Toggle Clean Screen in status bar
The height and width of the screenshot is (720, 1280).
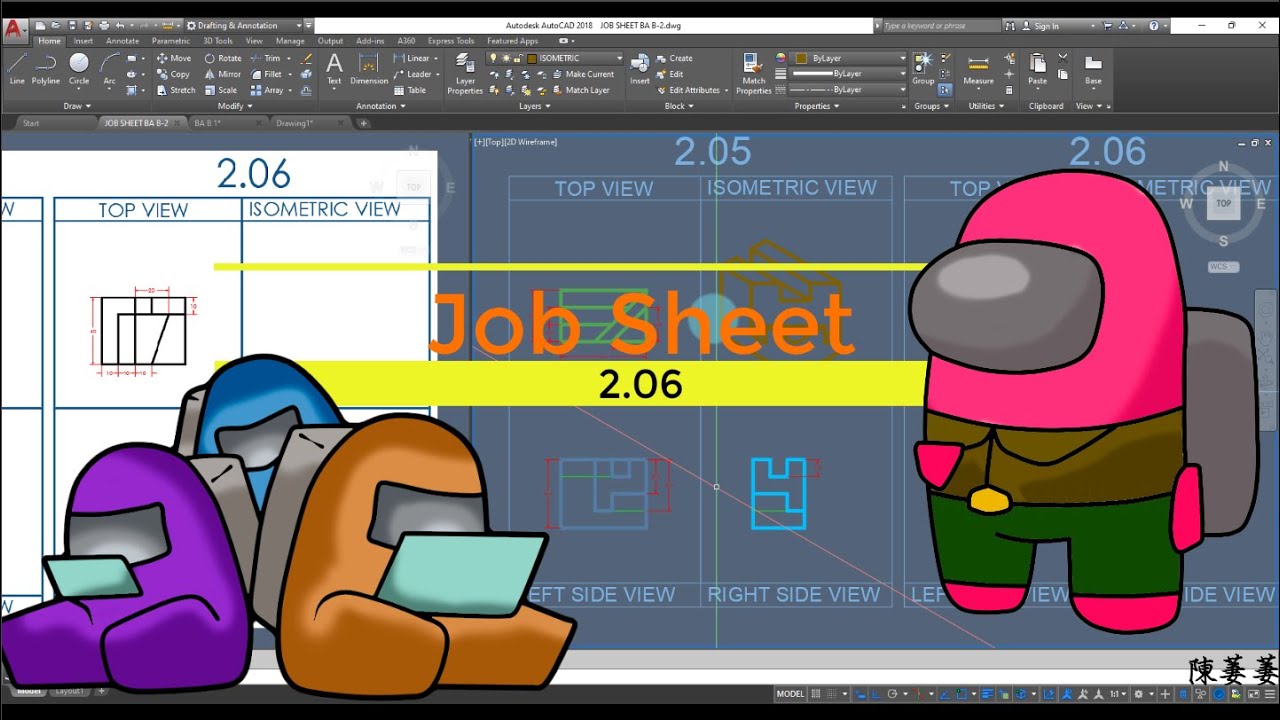tap(1253, 694)
